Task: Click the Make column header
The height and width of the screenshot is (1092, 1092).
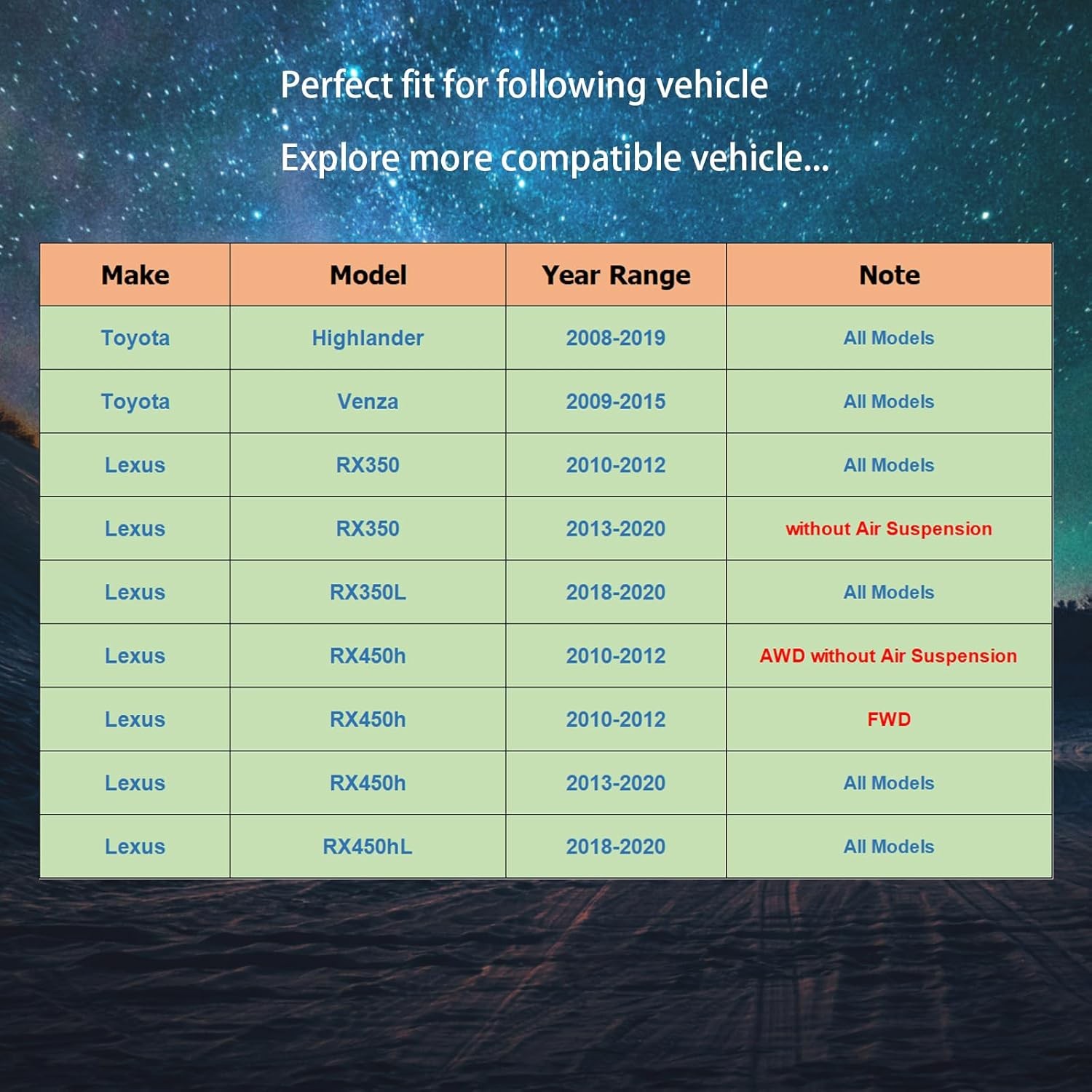Action: tap(135, 274)
